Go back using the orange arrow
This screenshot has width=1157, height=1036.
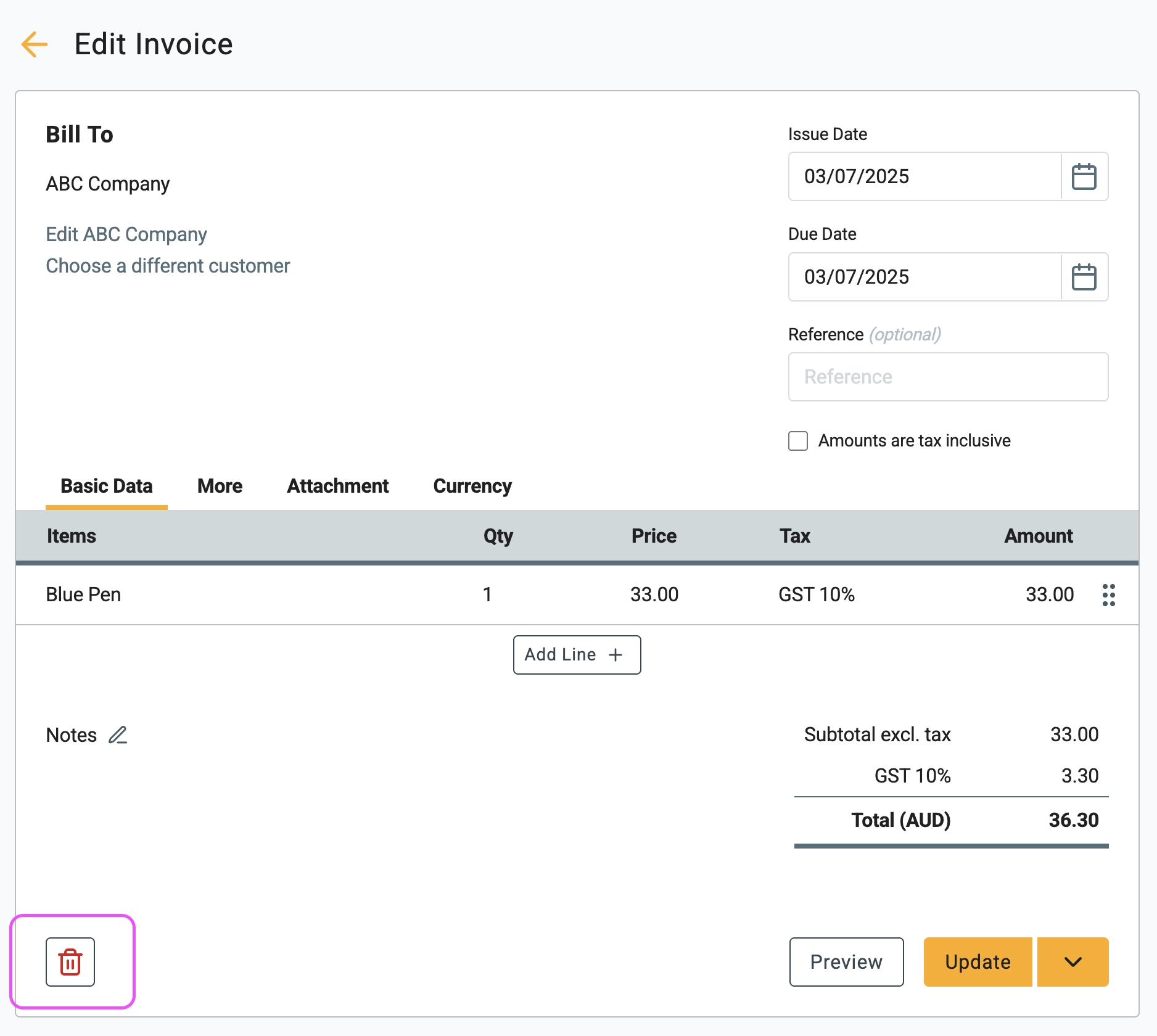click(x=35, y=44)
